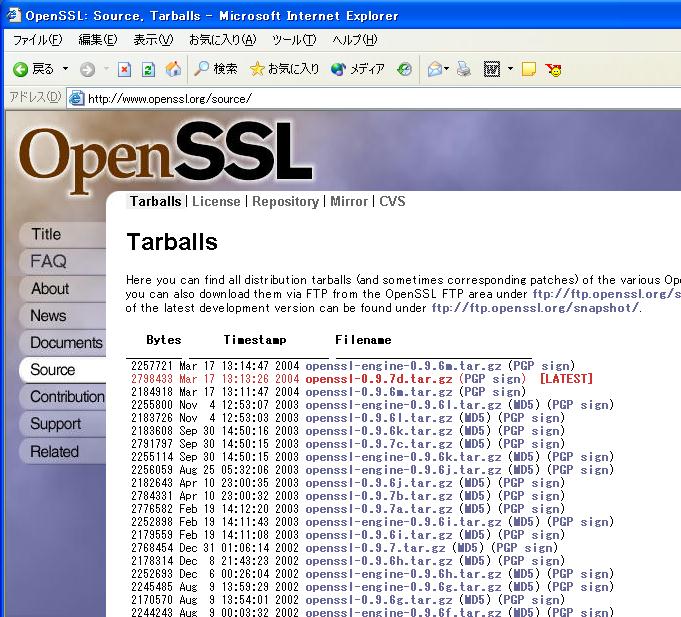
Task: Click the IE page icon in the address bar
Action: click(76, 99)
